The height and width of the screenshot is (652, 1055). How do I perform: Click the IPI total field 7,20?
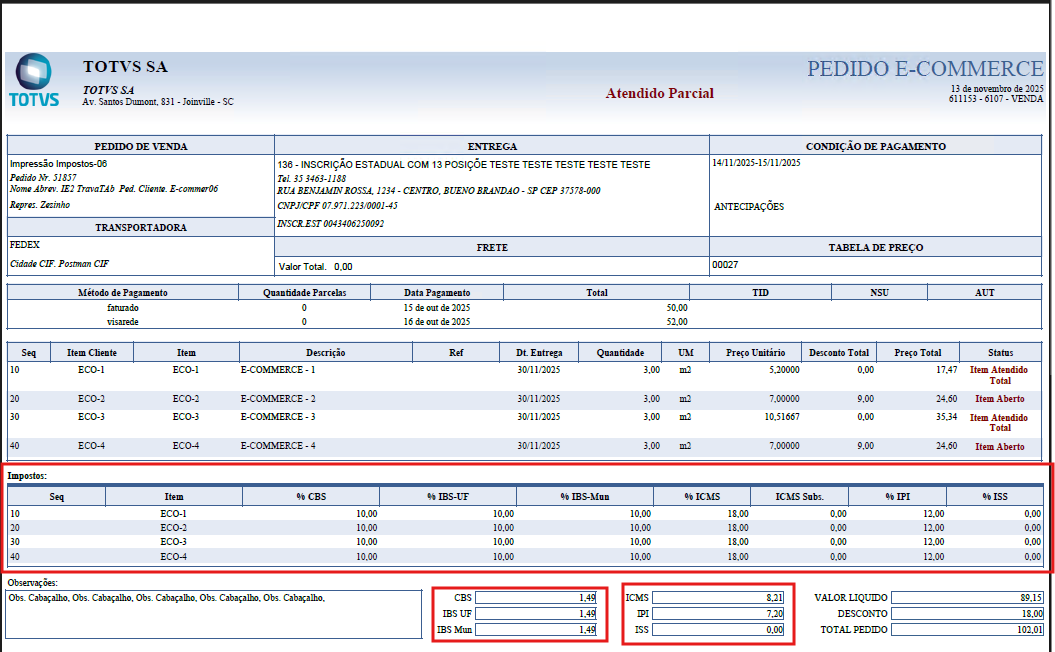[719, 614]
